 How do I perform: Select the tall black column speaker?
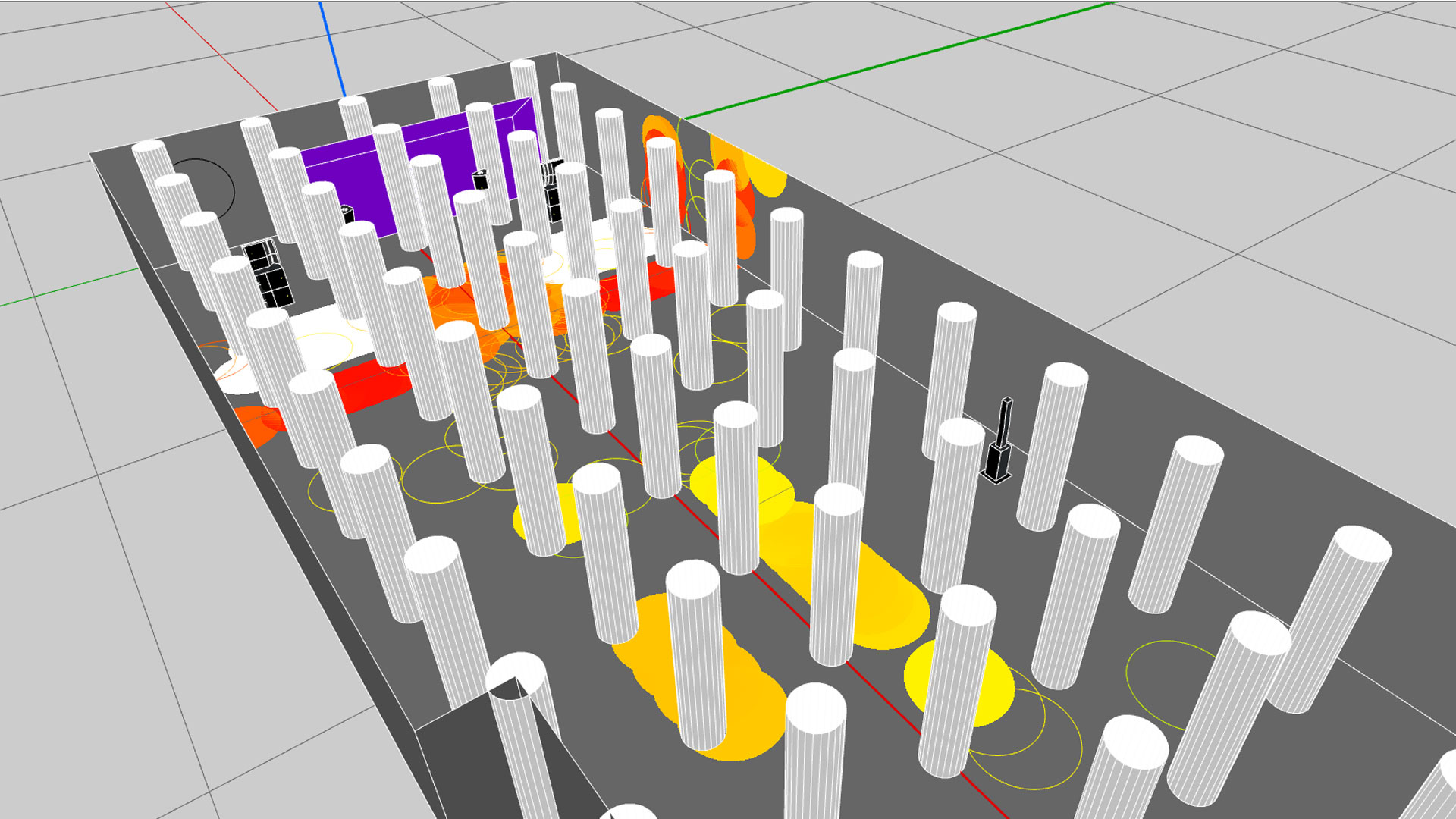pos(999,441)
